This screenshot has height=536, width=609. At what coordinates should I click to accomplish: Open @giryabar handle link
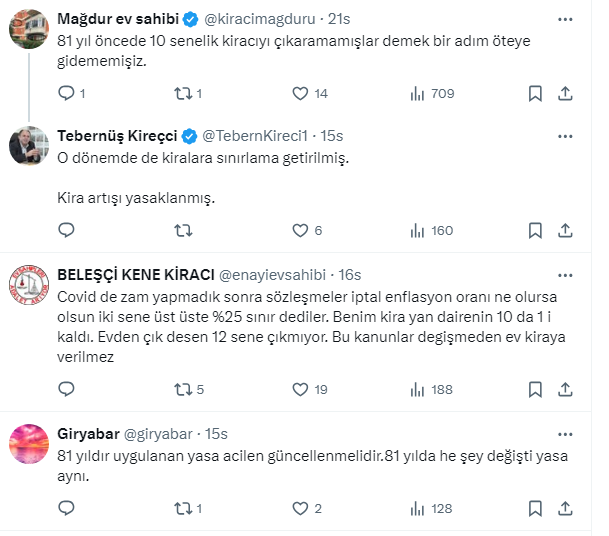[x=160, y=434]
